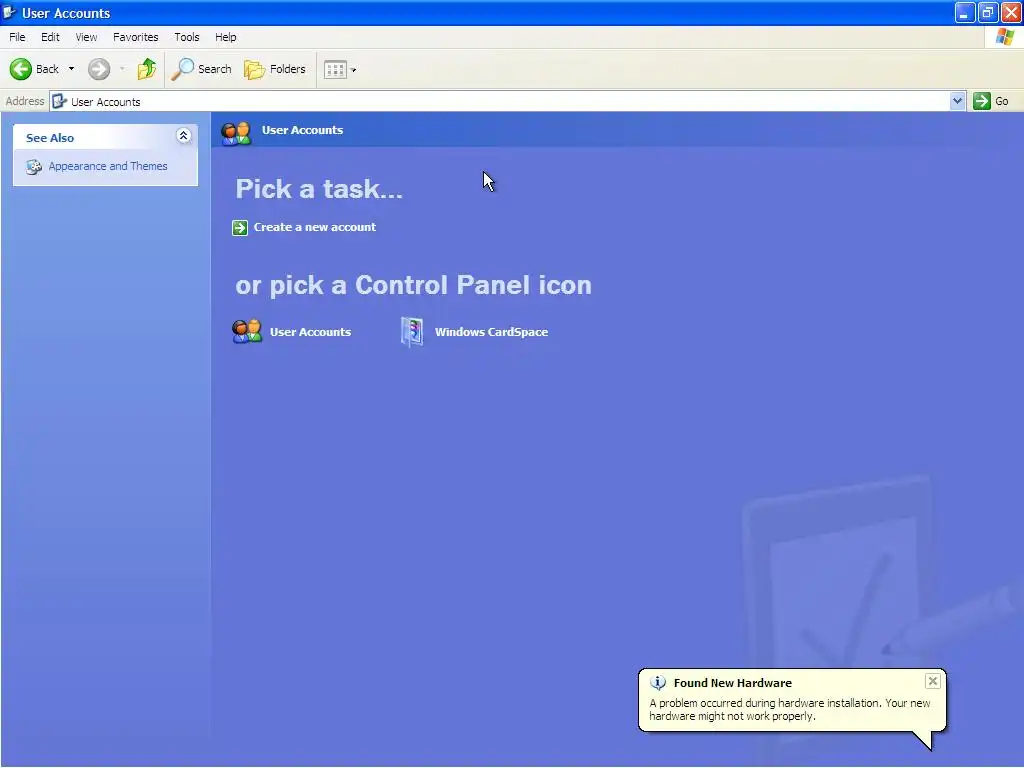Click the Found New Hardware info icon
The image size is (1024, 768).
coord(658,683)
